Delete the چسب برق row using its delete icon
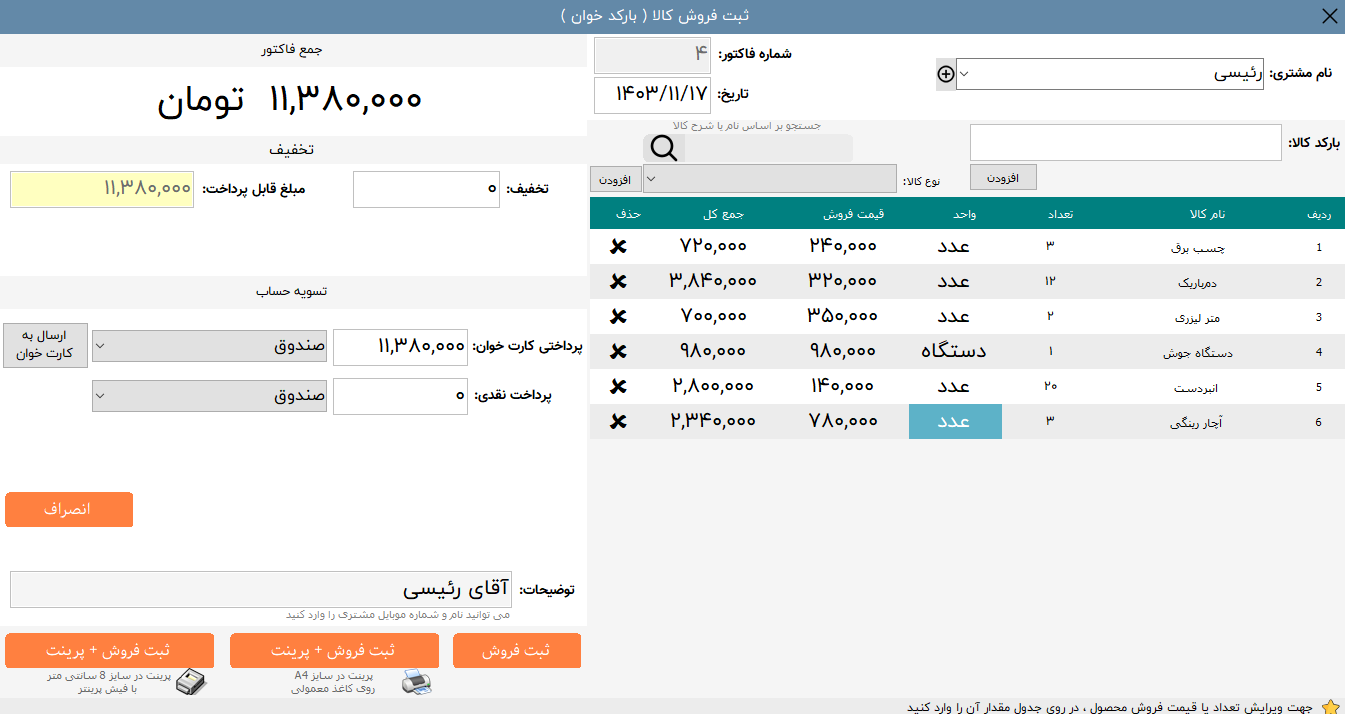Viewport: 1345px width, 714px height. tap(619, 246)
